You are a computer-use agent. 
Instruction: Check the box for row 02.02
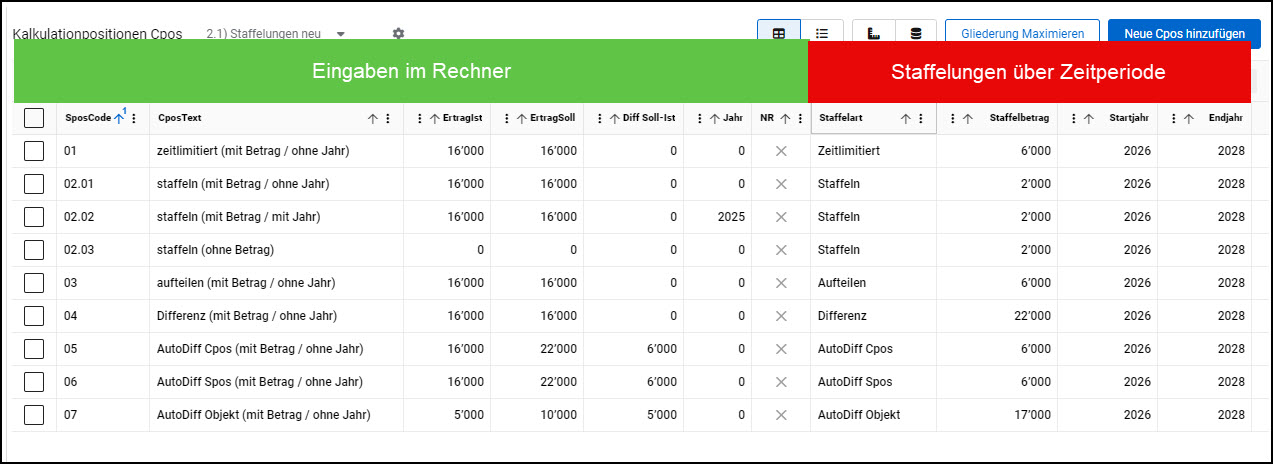click(x=34, y=217)
